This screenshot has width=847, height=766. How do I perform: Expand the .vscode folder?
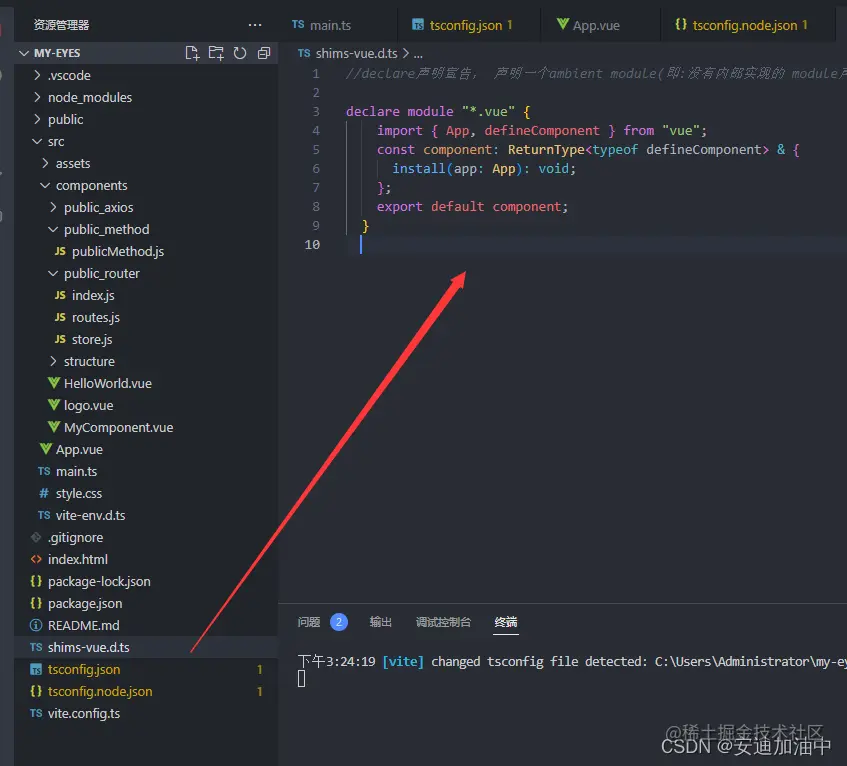[37, 75]
